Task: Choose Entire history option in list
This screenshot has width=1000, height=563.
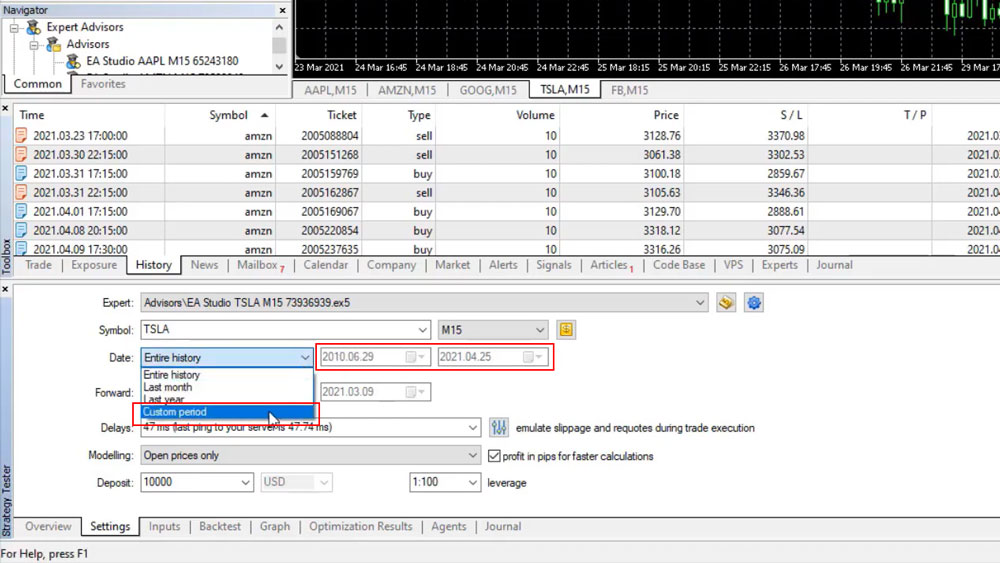Action: pyautogui.click(x=227, y=375)
